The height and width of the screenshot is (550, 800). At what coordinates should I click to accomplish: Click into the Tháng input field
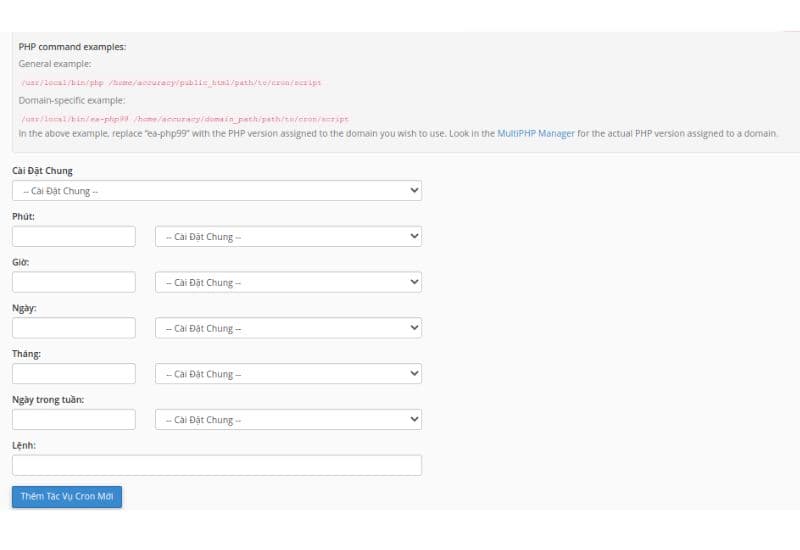pyautogui.click(x=73, y=374)
